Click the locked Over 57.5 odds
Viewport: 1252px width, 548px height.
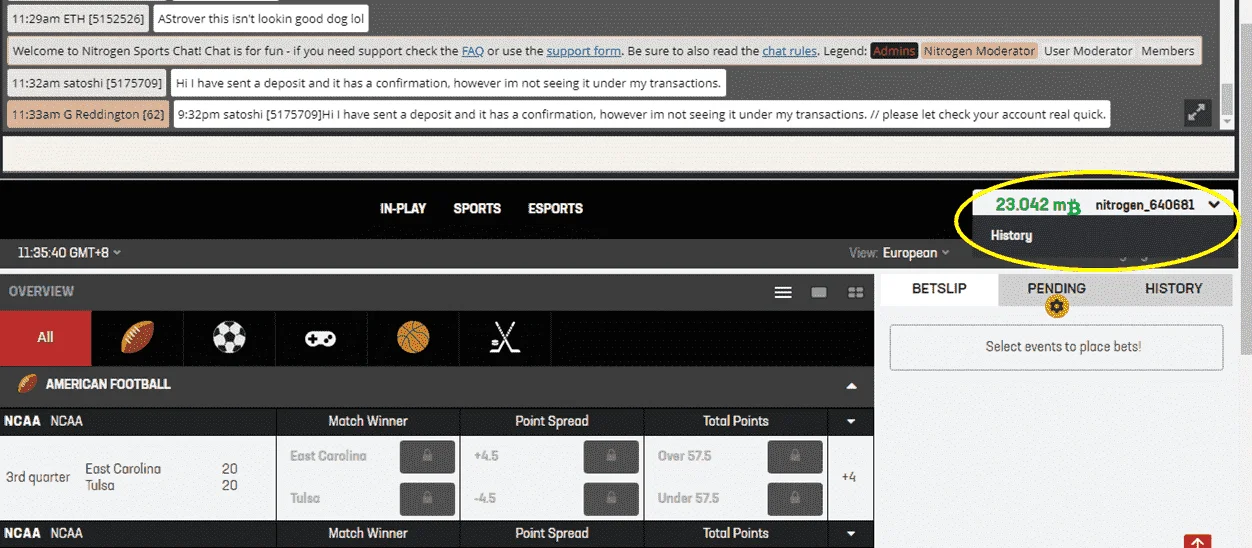[x=795, y=457]
